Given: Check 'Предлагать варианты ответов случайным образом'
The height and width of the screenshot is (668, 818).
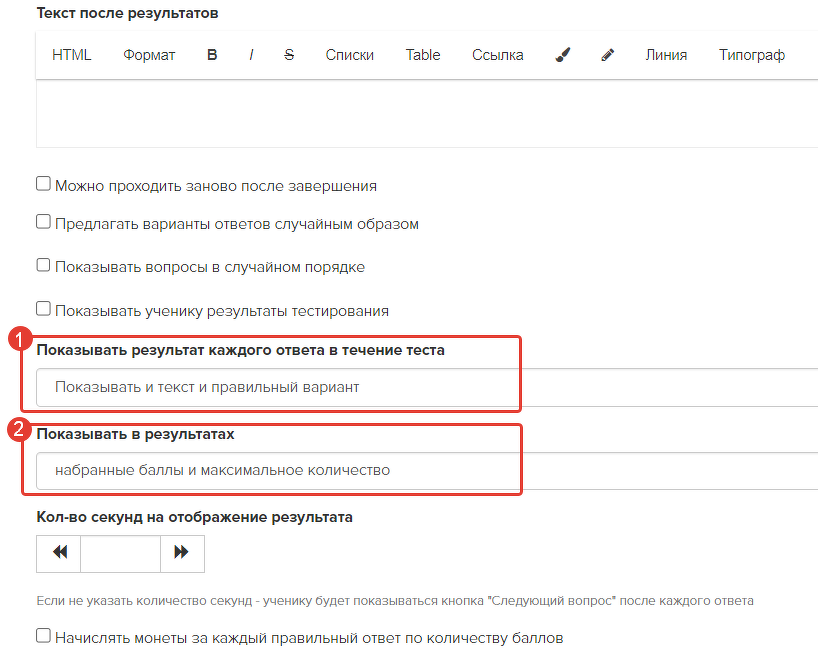Looking at the screenshot, I should coord(43,222).
